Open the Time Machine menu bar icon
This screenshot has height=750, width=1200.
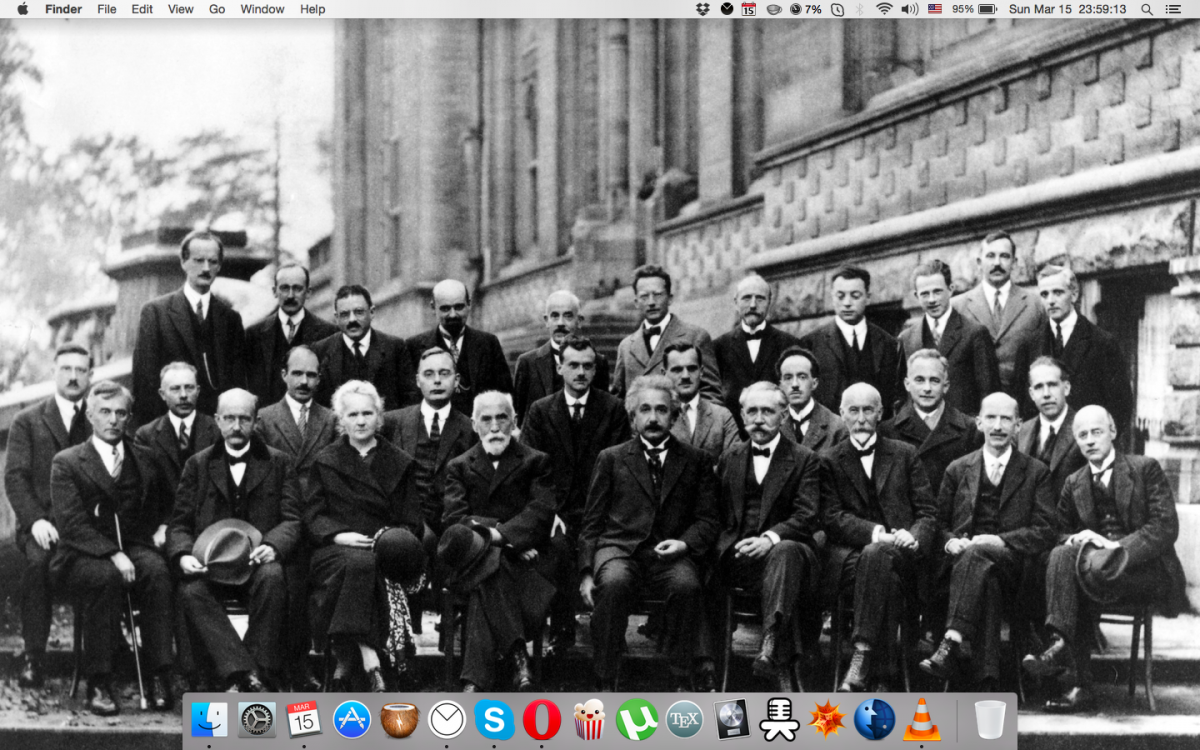pyautogui.click(x=837, y=9)
